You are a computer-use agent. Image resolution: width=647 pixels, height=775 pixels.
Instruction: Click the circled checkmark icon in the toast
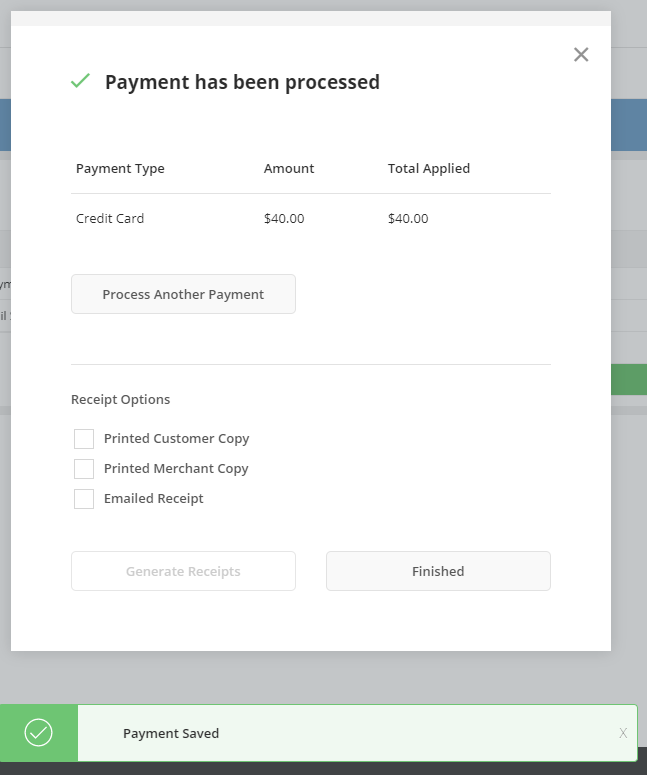39,732
